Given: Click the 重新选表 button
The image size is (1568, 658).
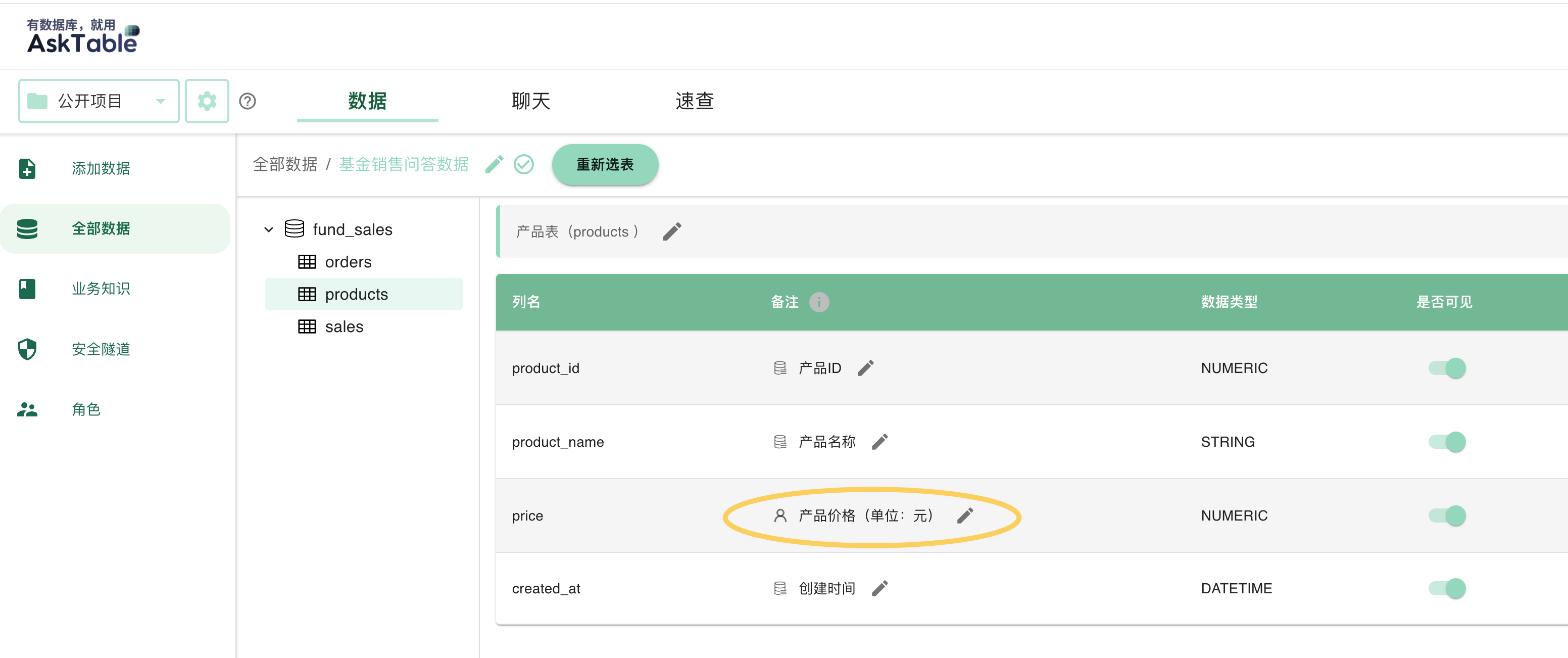Looking at the screenshot, I should [605, 164].
